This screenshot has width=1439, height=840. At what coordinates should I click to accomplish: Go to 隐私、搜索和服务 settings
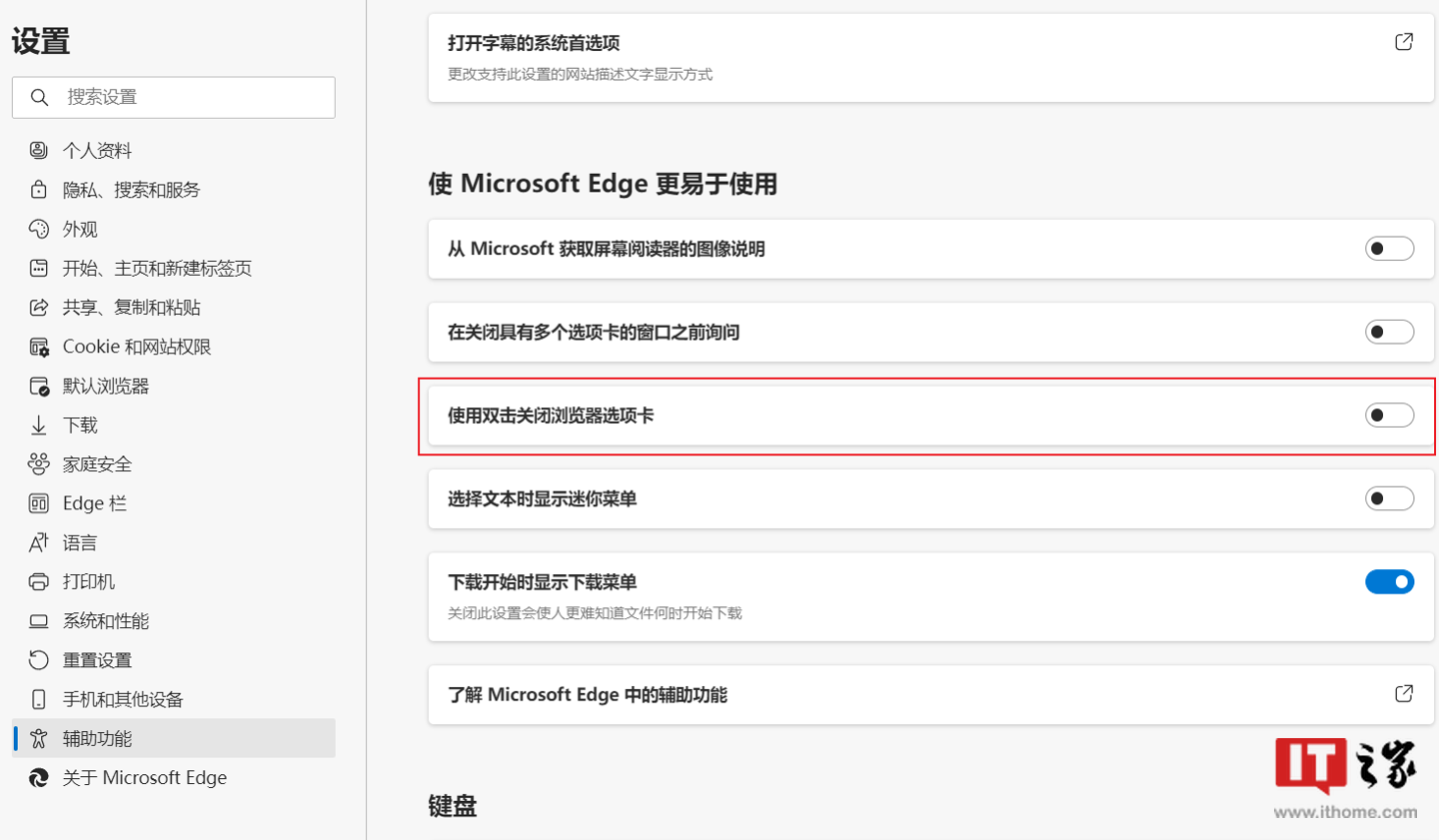pos(174,190)
